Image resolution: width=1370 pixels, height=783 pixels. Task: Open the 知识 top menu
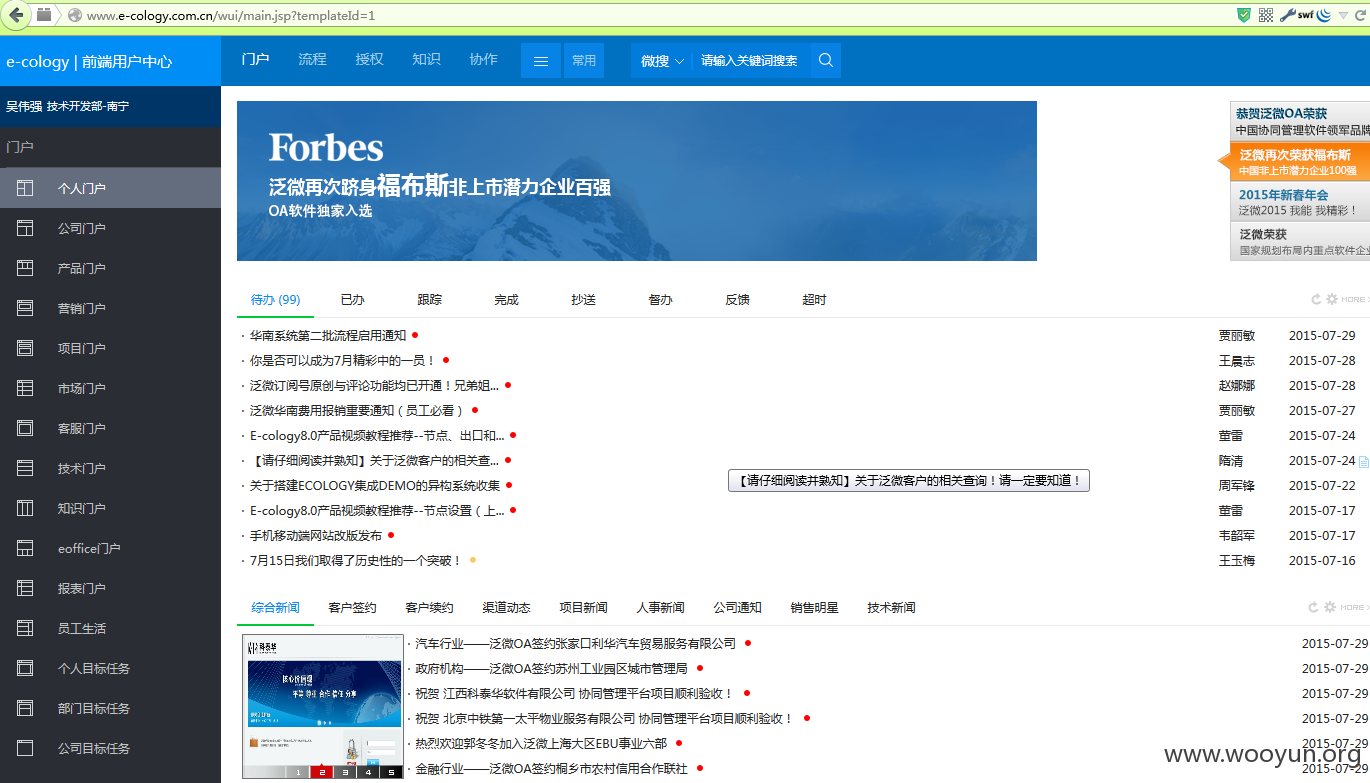point(426,59)
